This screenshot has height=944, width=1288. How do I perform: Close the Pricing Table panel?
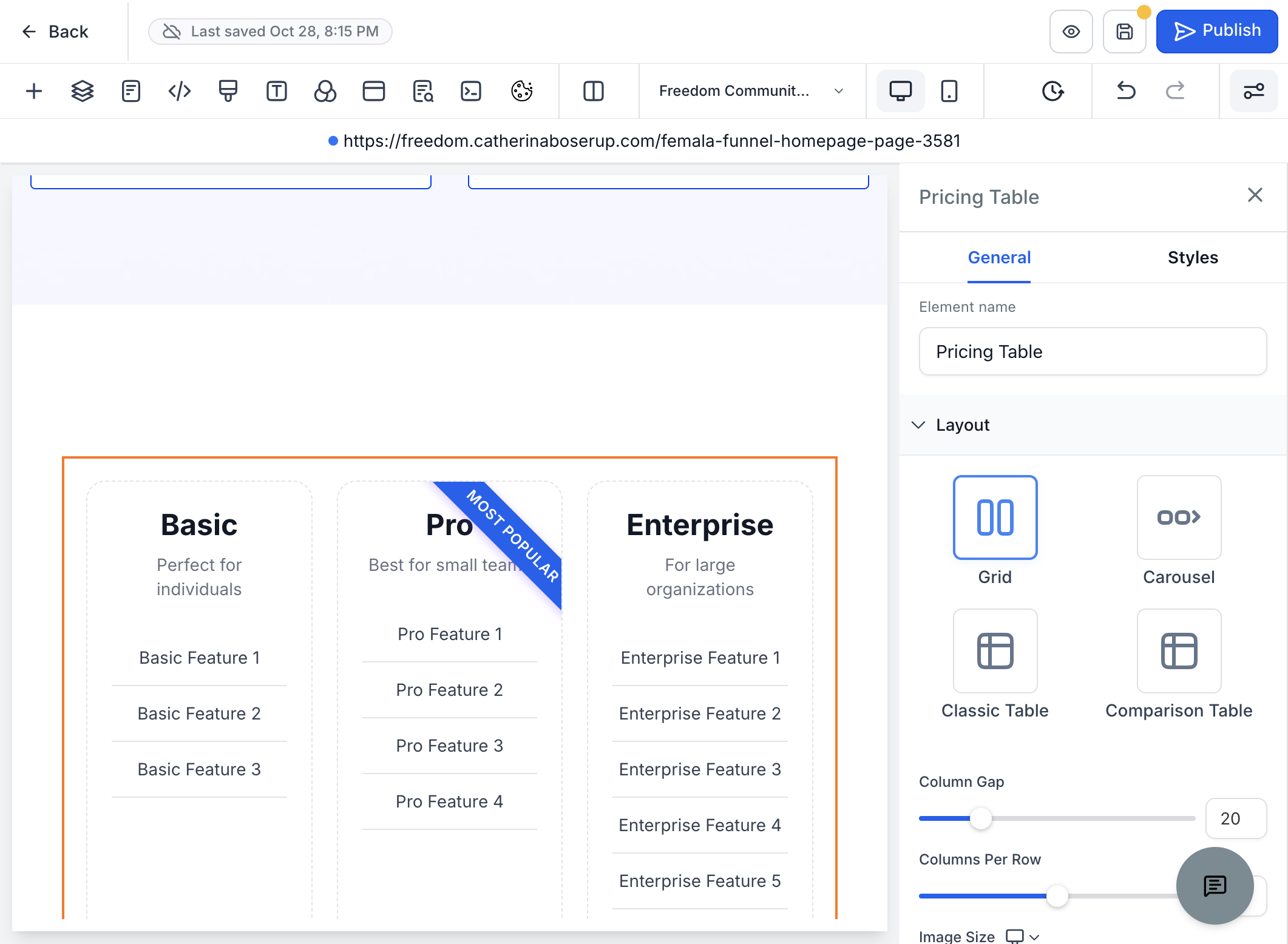[1255, 195]
